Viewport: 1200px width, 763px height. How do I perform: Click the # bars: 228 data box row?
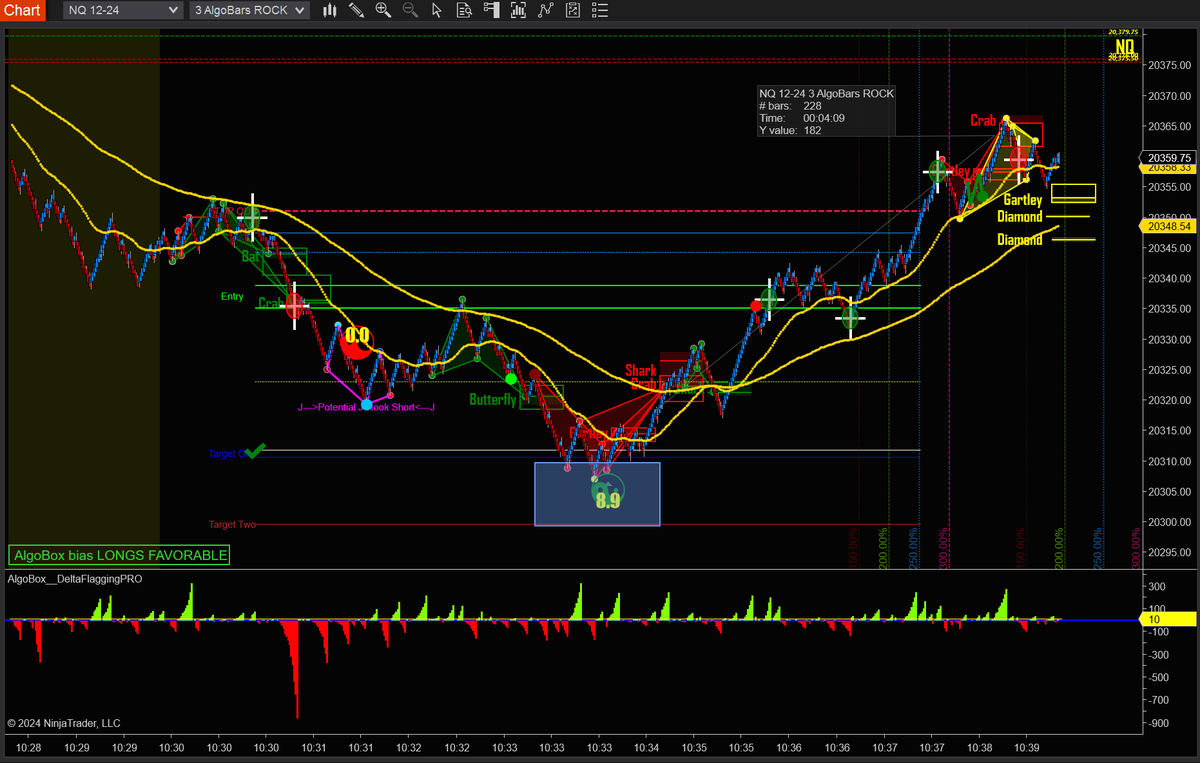[790, 106]
